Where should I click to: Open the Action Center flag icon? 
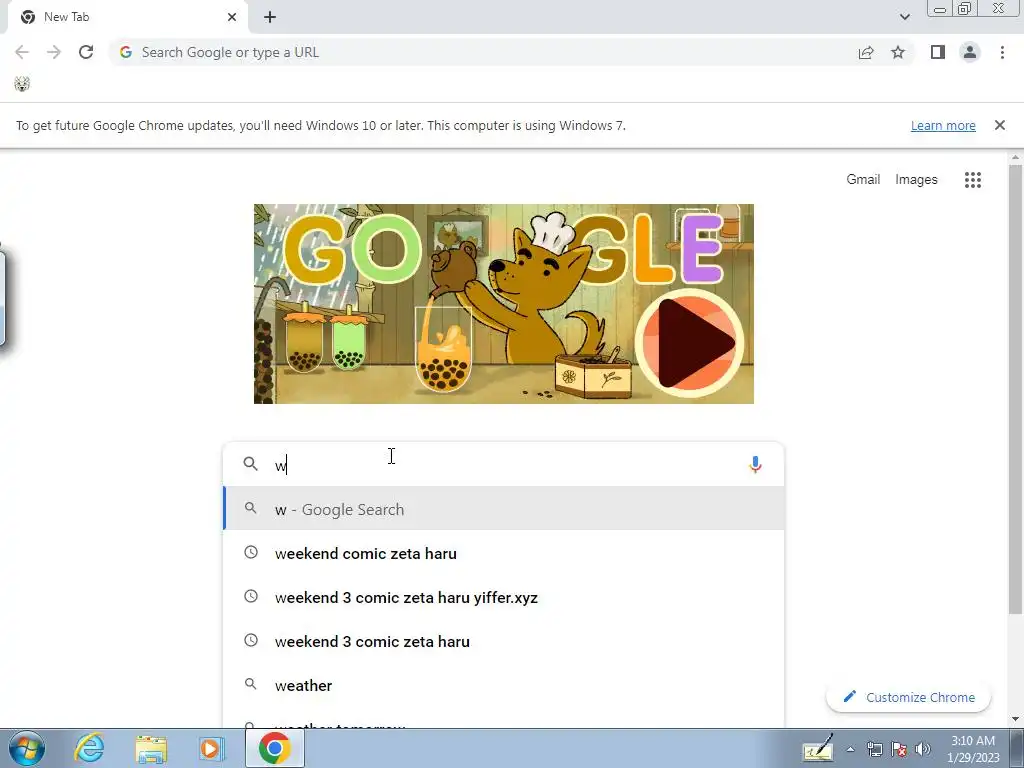click(899, 749)
